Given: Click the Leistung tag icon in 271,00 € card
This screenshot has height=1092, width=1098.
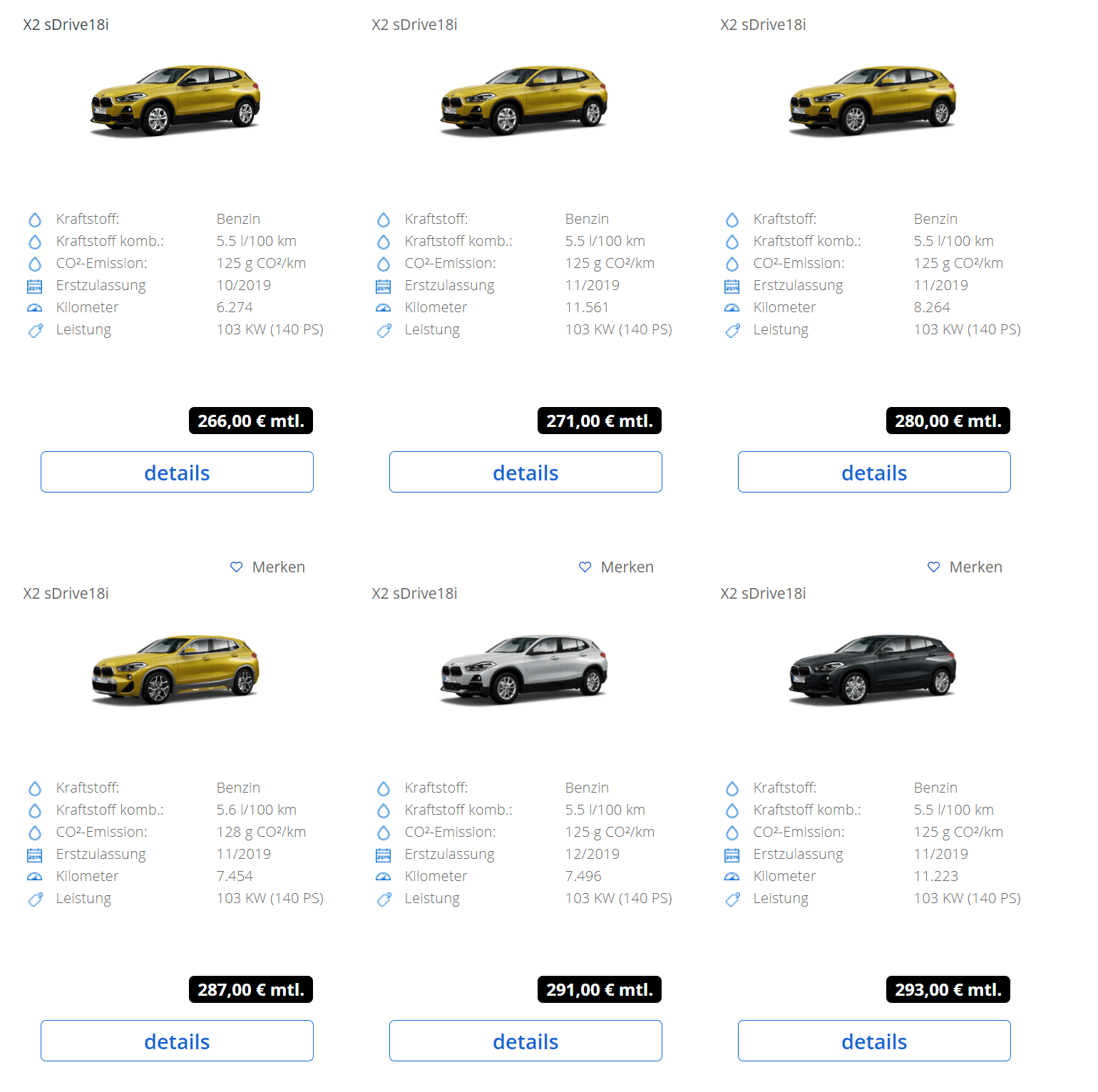Looking at the screenshot, I should (x=384, y=331).
